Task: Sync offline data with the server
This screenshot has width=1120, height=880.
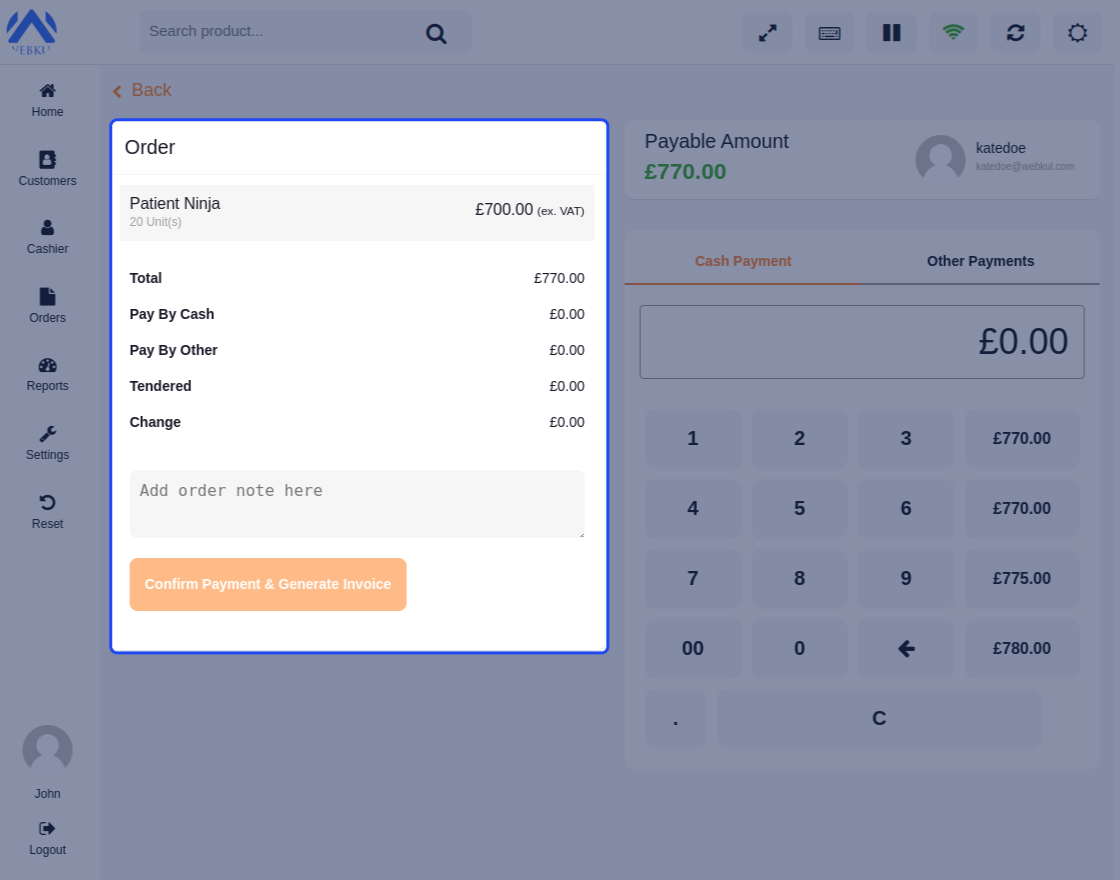Action: 1015,32
